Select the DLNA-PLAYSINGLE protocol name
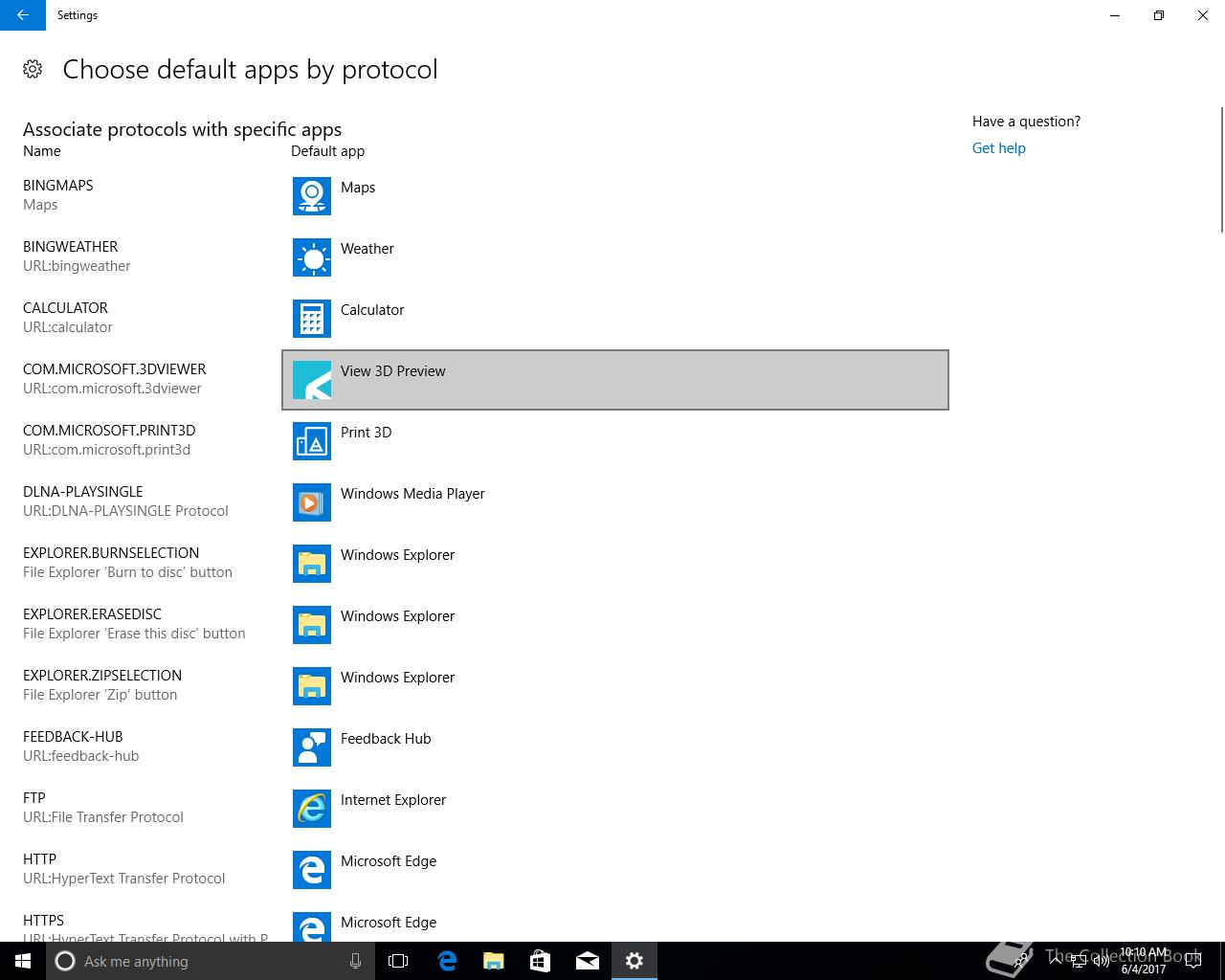Screen dimensions: 1225x980 [83, 492]
